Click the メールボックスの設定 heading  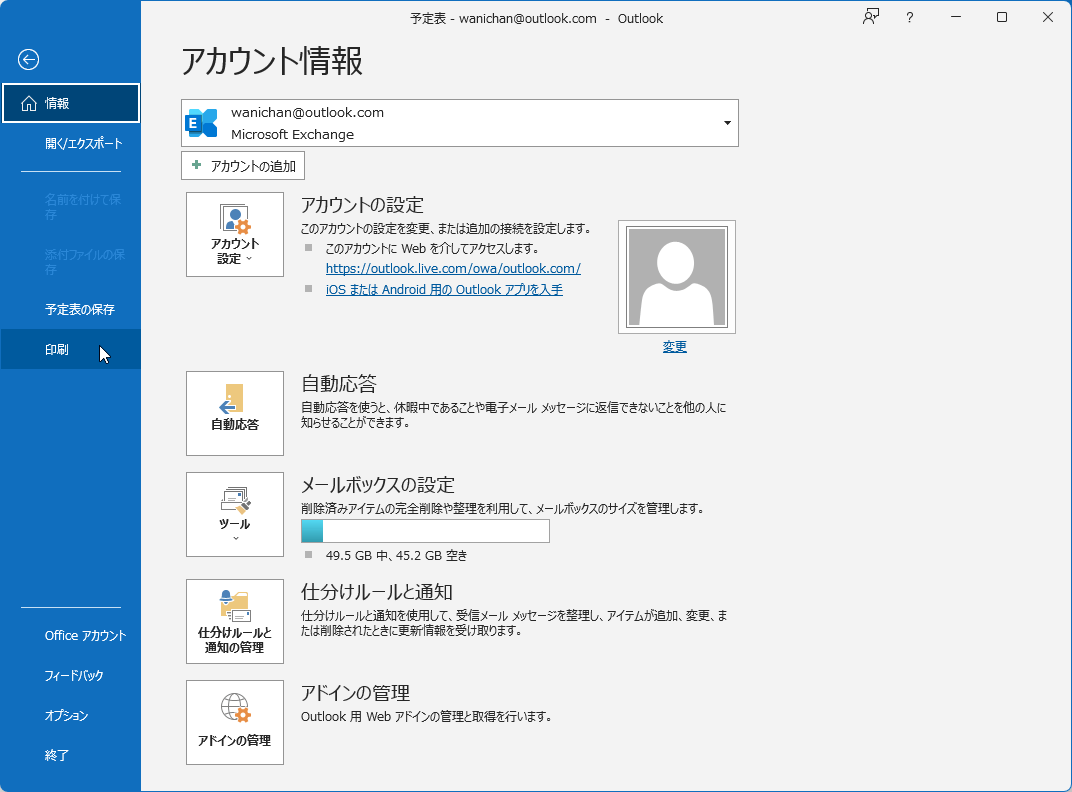[378, 485]
